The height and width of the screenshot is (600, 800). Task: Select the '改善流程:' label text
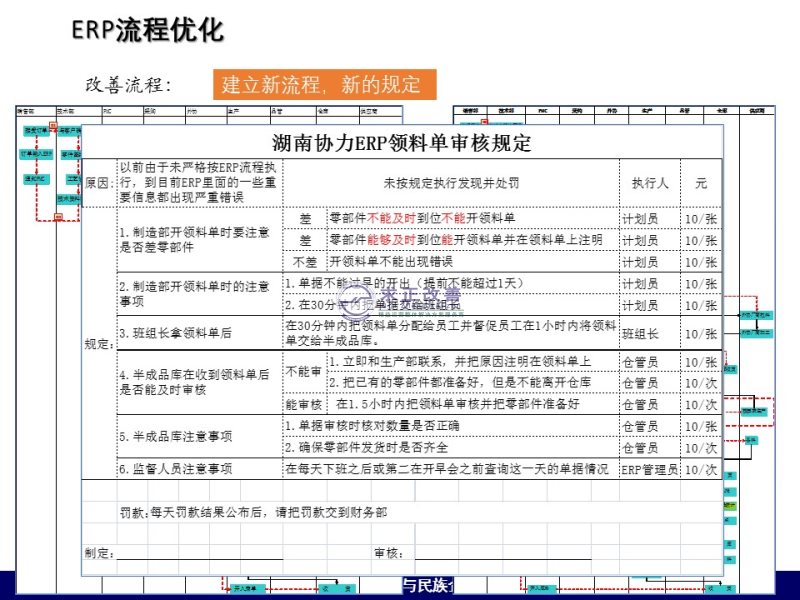point(128,85)
